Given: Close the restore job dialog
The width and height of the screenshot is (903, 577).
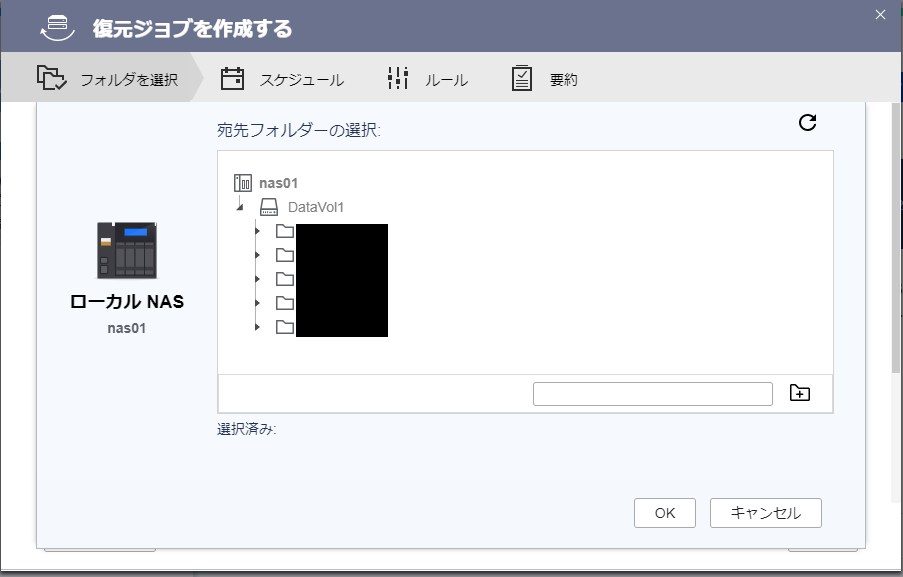Looking at the screenshot, I should 881,14.
